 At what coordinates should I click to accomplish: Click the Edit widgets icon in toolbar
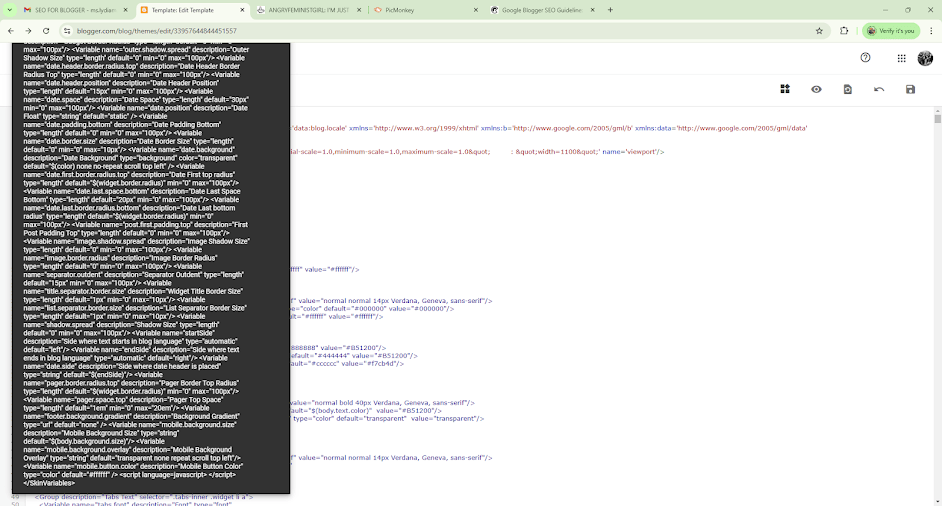787,90
